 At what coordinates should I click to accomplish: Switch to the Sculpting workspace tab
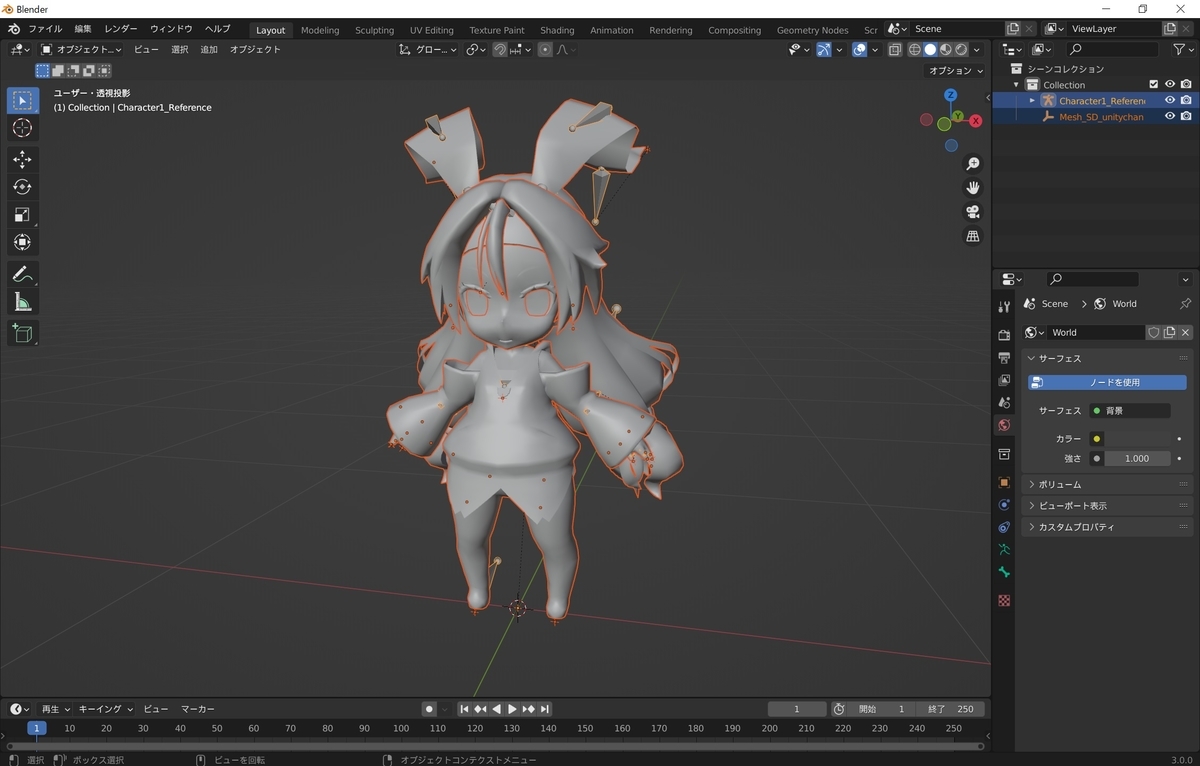(x=375, y=30)
